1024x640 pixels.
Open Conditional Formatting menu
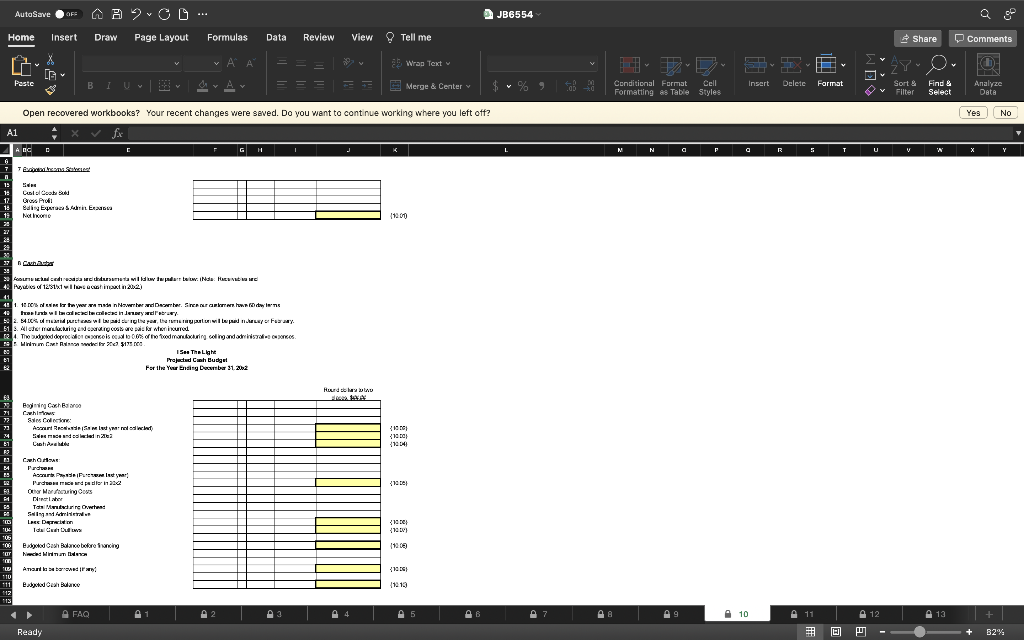[x=633, y=75]
